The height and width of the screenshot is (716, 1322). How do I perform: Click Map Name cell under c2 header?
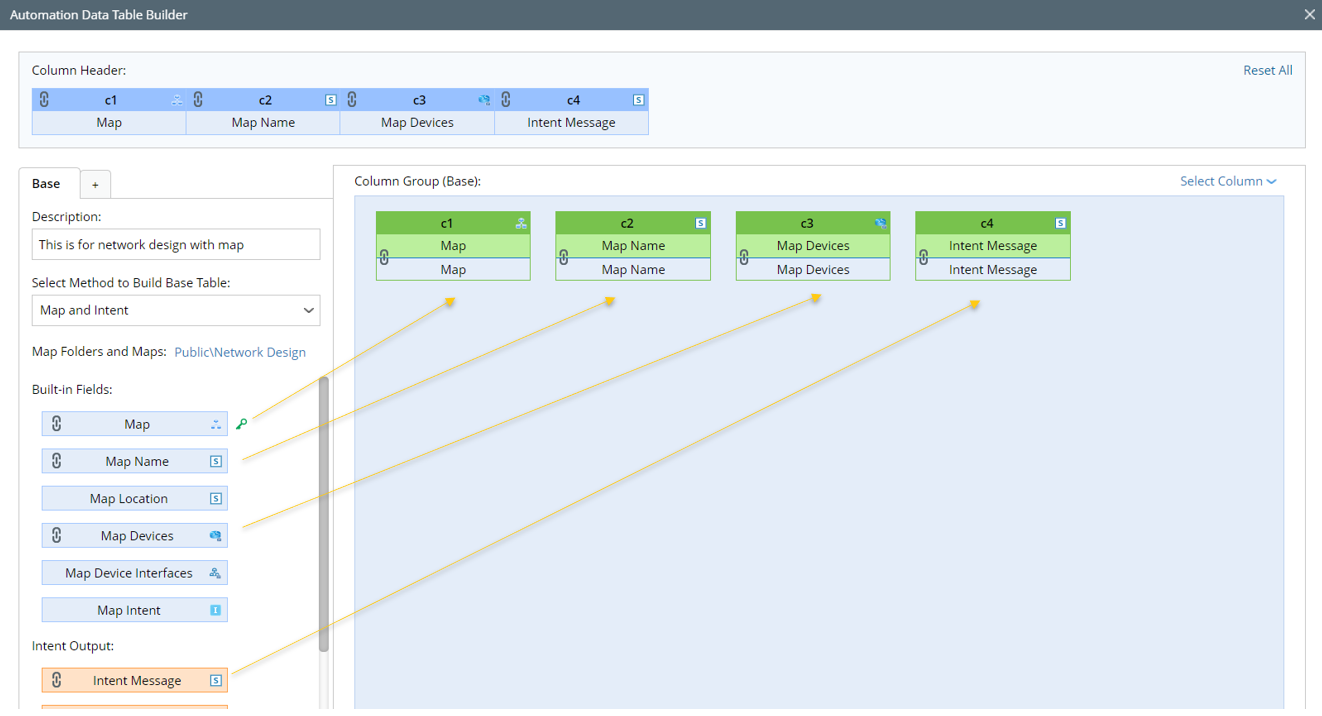click(263, 122)
